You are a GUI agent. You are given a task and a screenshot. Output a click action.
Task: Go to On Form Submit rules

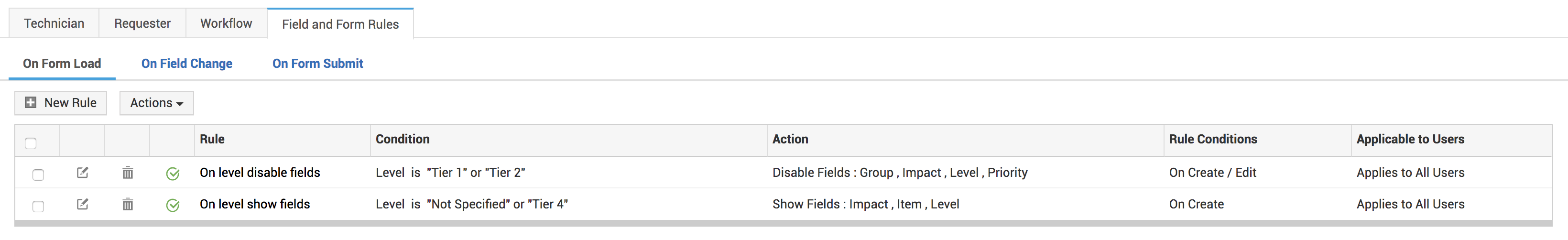pyautogui.click(x=318, y=64)
